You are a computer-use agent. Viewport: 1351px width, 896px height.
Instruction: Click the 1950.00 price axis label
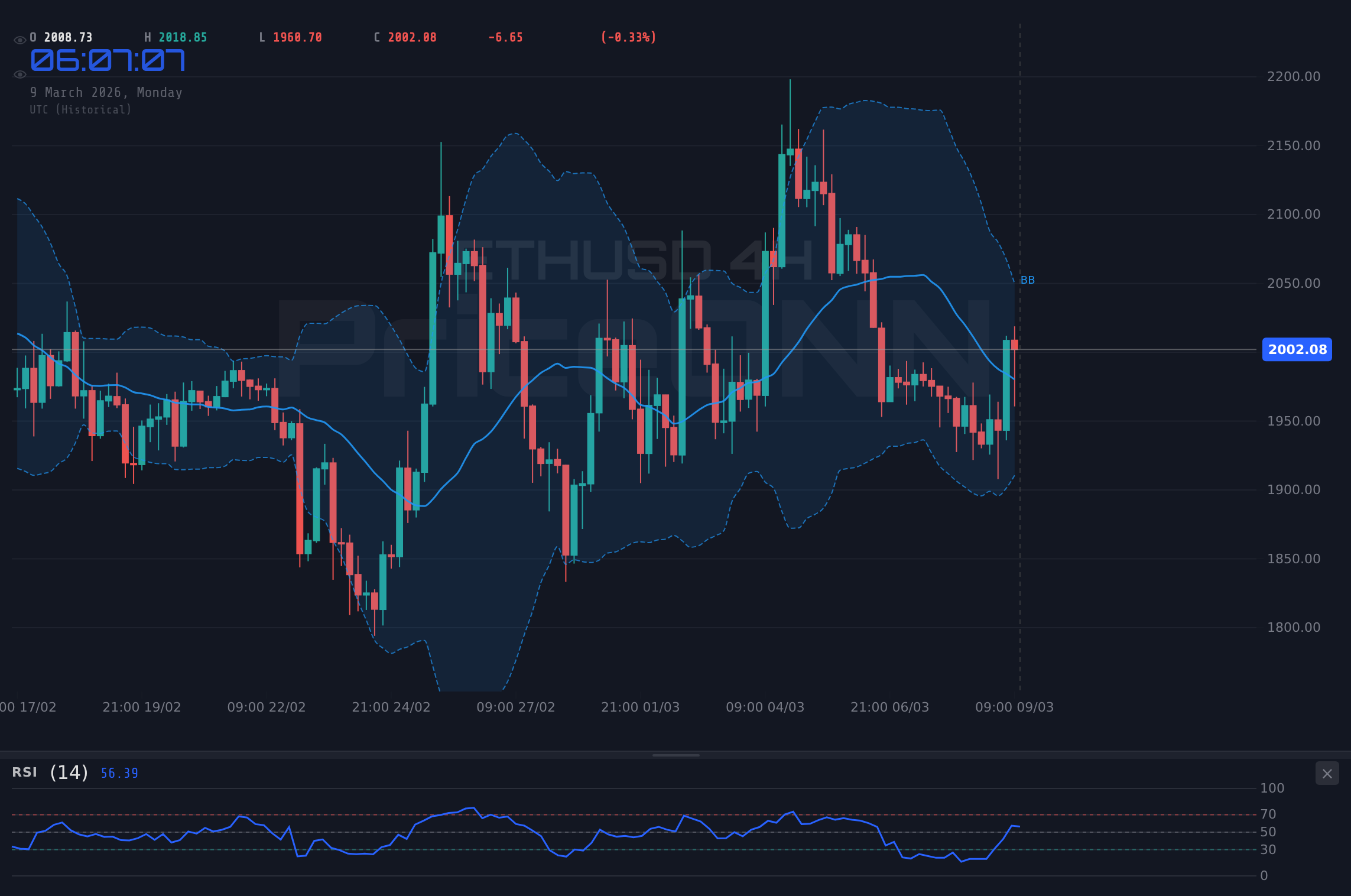click(x=1294, y=421)
